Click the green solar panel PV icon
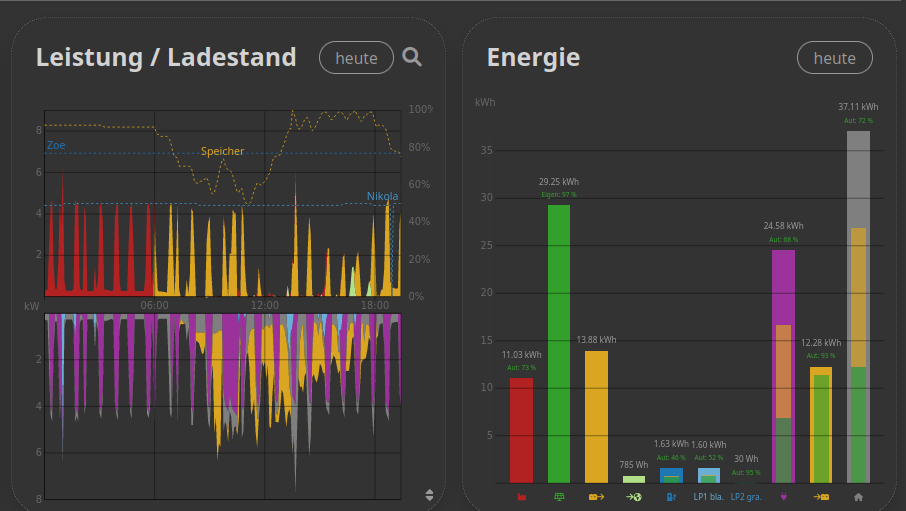Viewport: 906px width, 511px height. (x=559, y=497)
